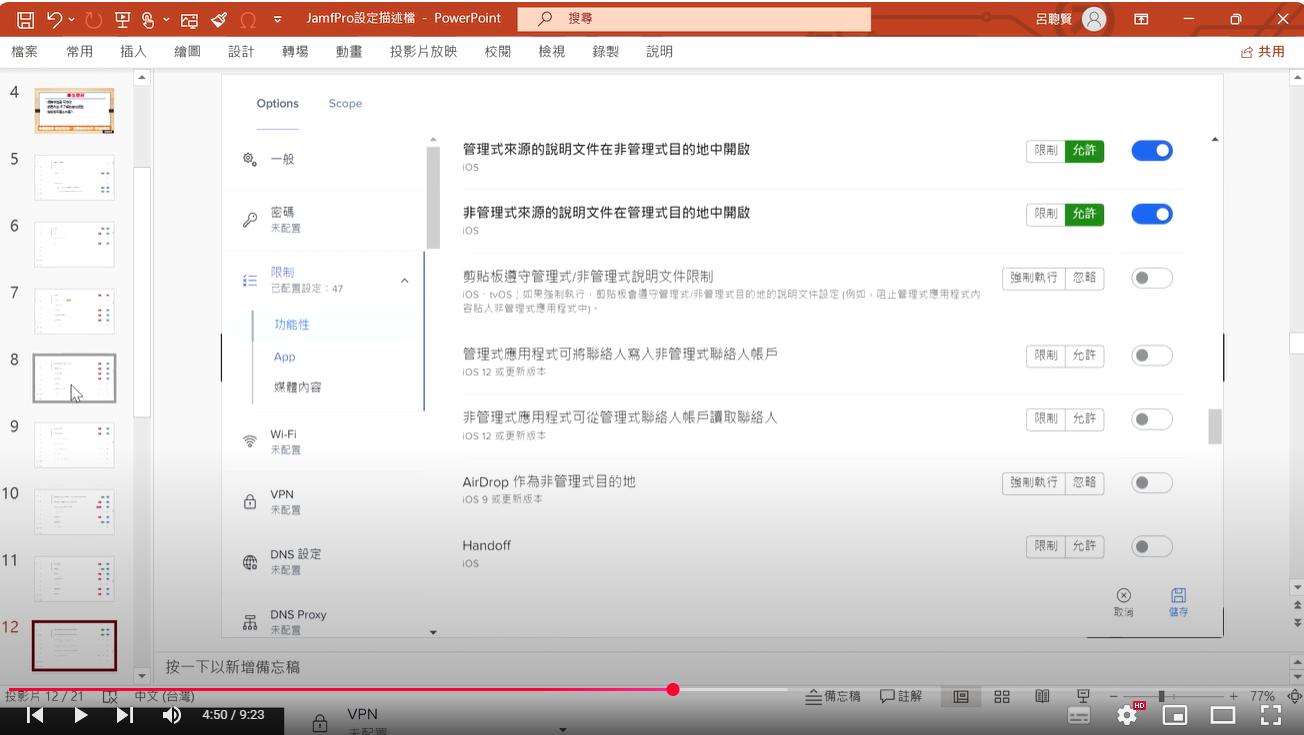Switch to the Scope tab
This screenshot has width=1304, height=735.
345,104
